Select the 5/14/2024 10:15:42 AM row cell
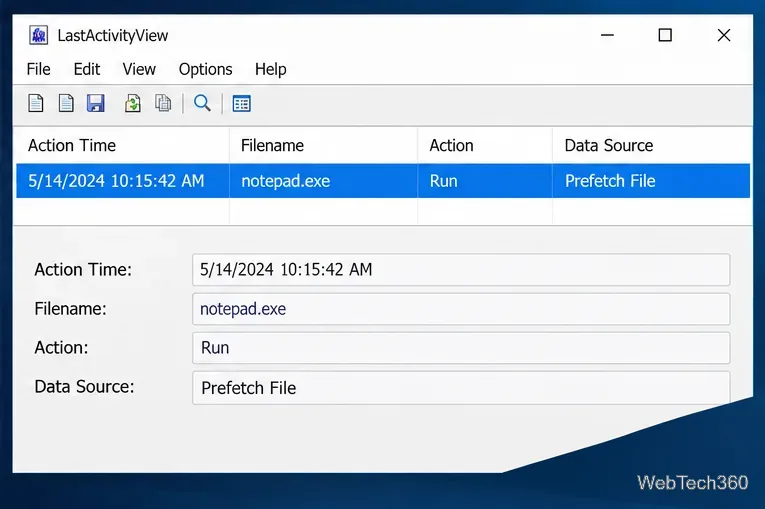The height and width of the screenshot is (509, 765). (x=122, y=181)
